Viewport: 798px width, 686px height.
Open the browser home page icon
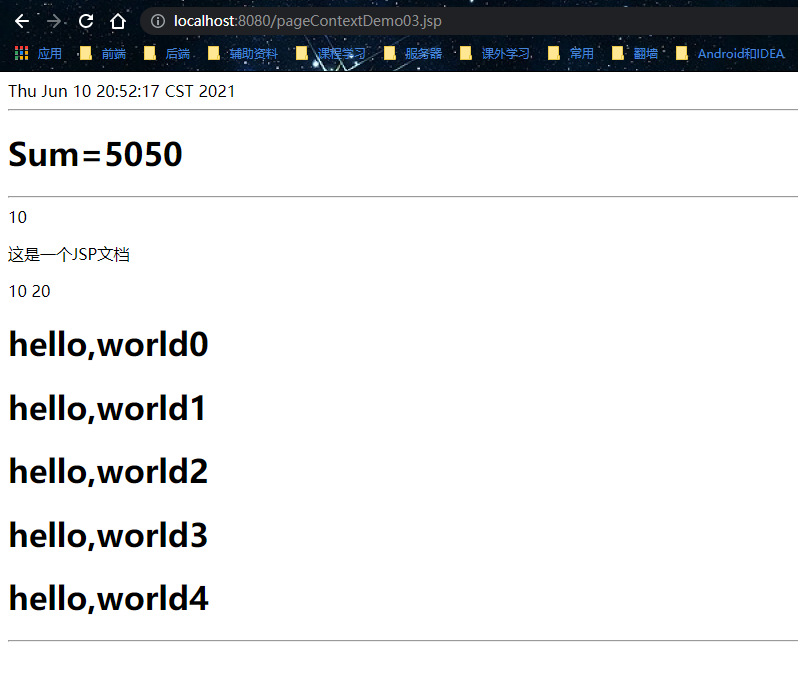118,21
